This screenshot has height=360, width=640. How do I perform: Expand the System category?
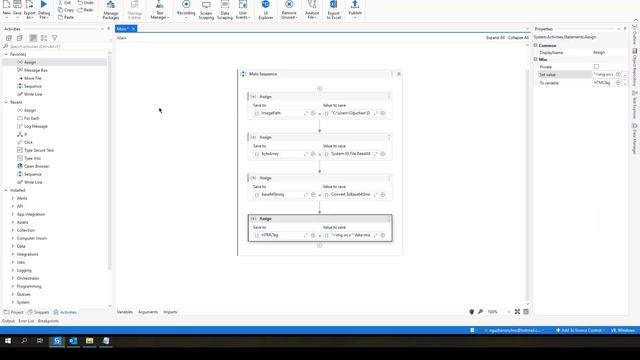[13, 302]
